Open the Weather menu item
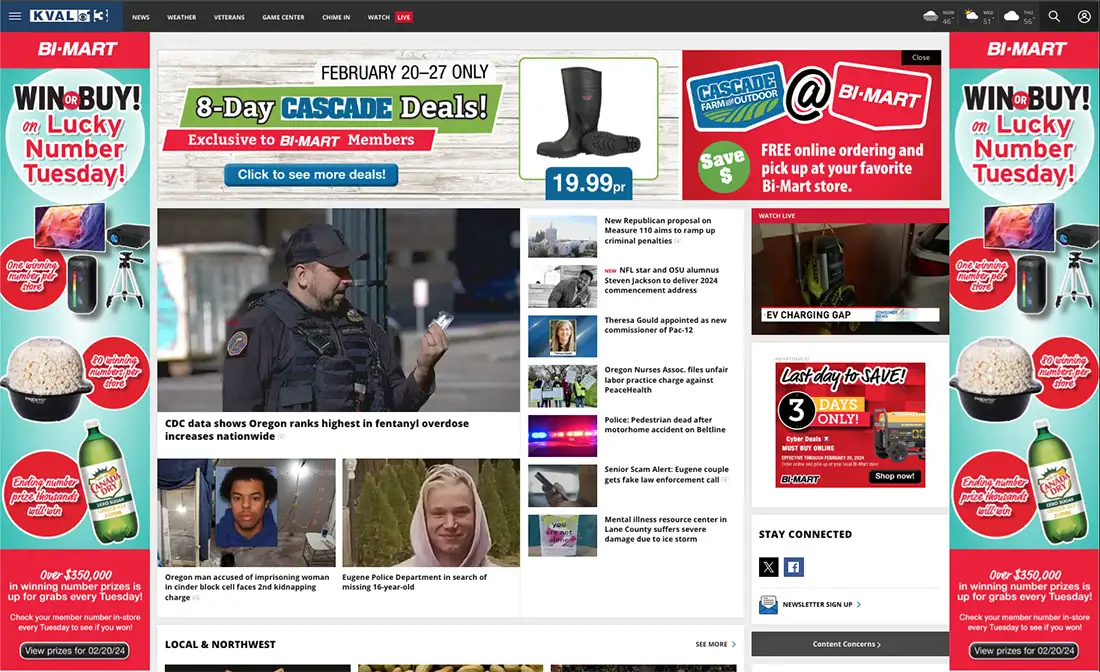 182,17
